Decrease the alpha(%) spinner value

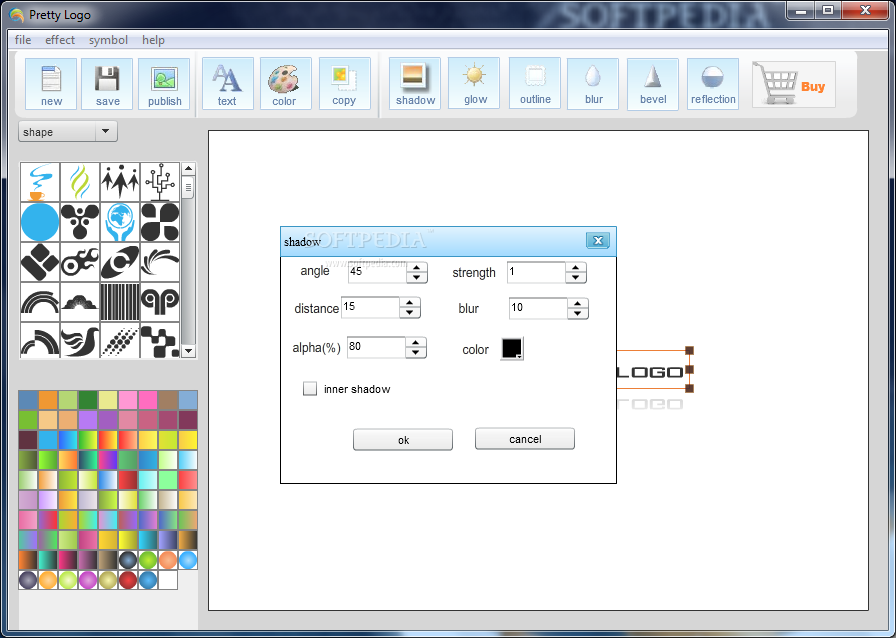(415, 352)
